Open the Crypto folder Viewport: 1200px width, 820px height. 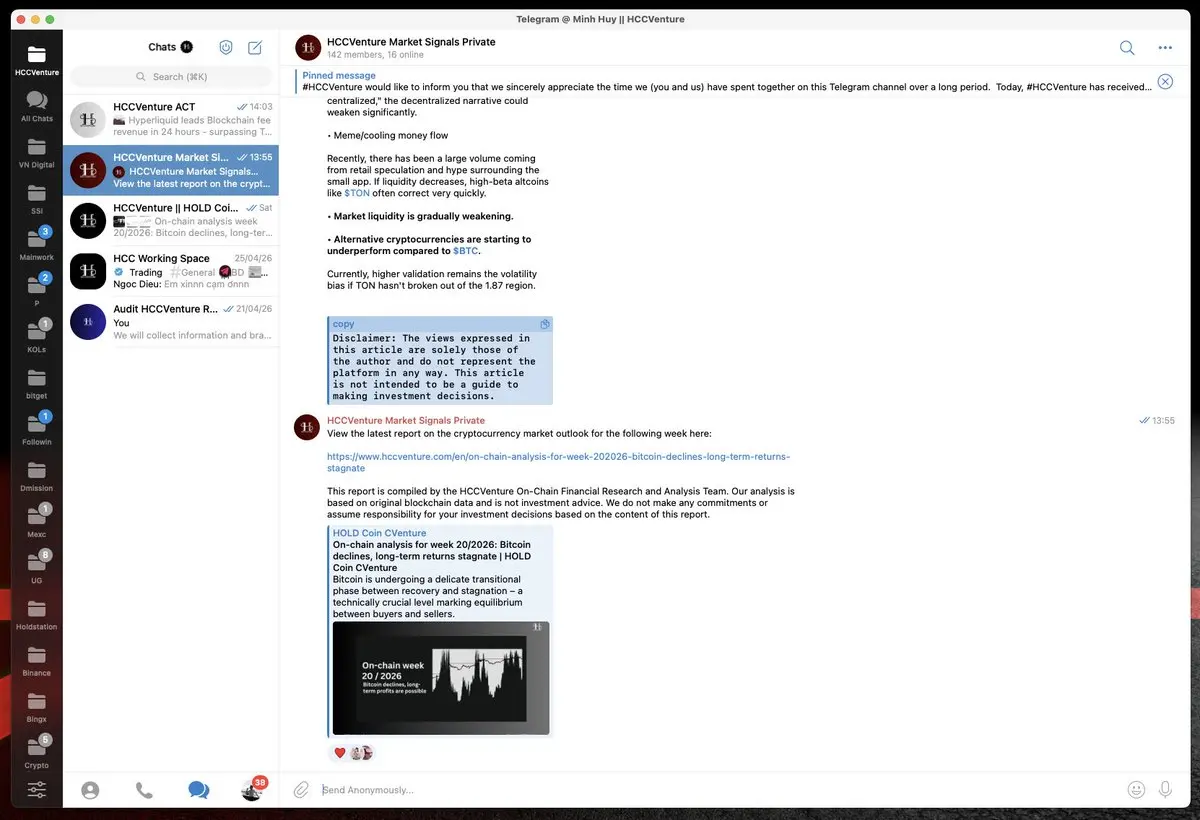(x=37, y=752)
